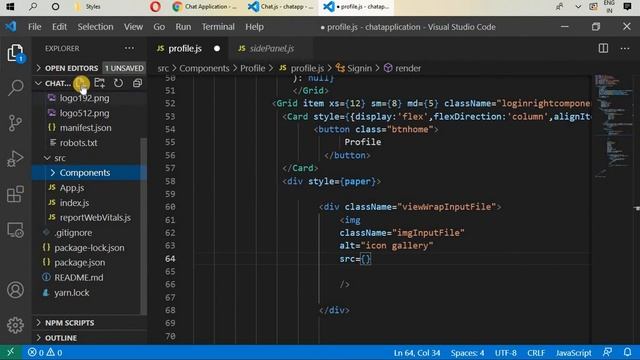Screen dimensions: 640x360
Task: Click Components in the breadcrumb path
Action: coord(204,68)
